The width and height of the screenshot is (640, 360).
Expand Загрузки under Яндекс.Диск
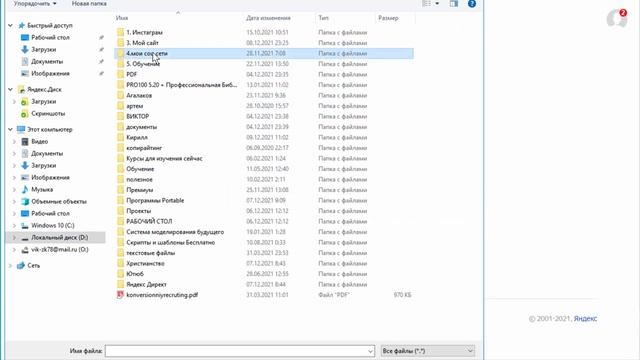click(x=15, y=102)
